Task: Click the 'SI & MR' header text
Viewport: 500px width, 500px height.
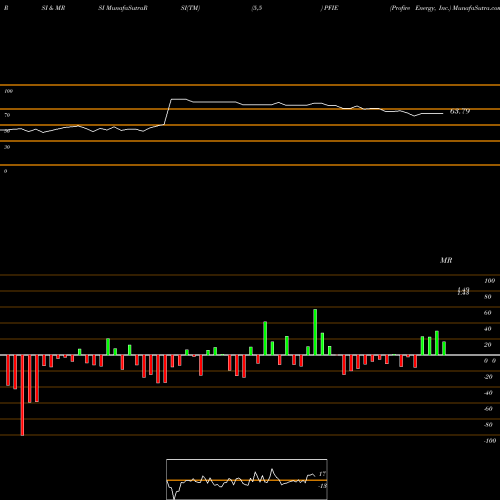Action: 53,8
